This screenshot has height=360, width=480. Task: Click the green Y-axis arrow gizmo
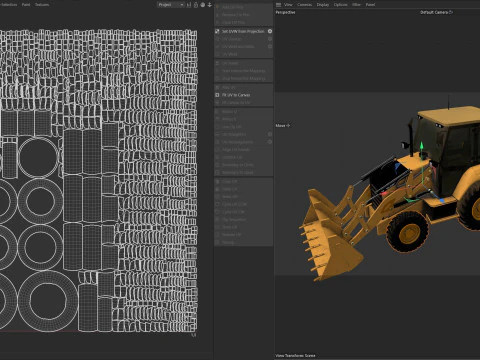422,146
